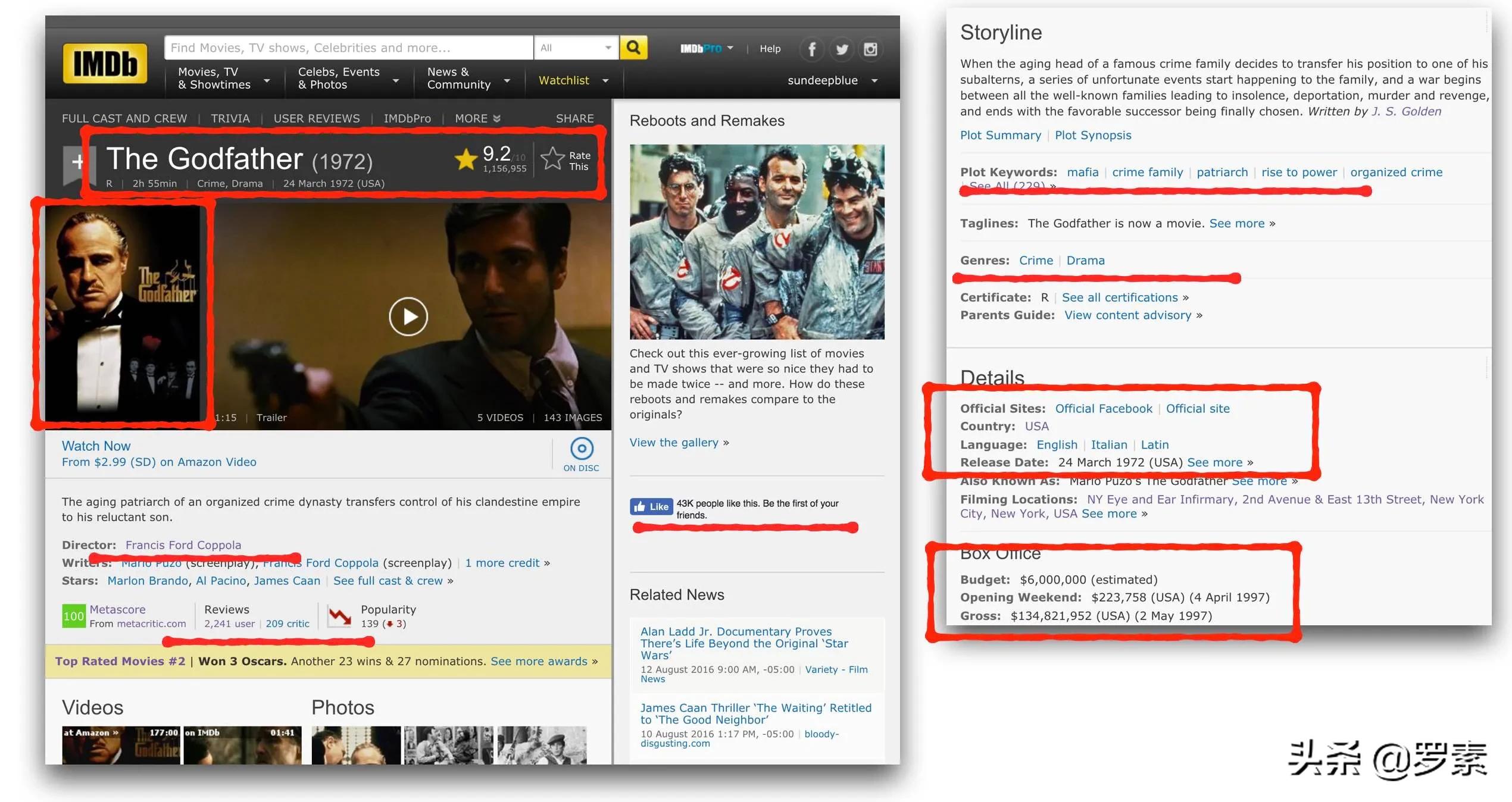Open the 1 more credit link
The height and width of the screenshot is (802, 1512).
pyautogui.click(x=502, y=563)
